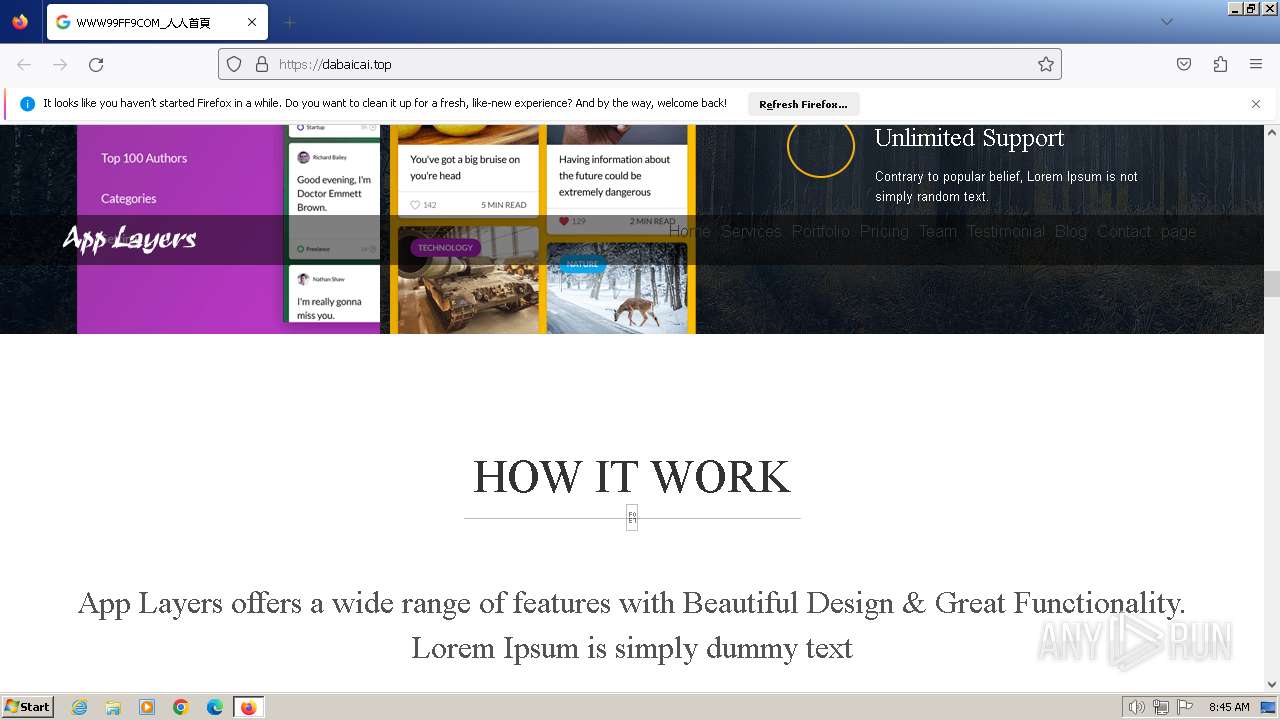
Task: Open the Team nav link
Action: point(938,231)
